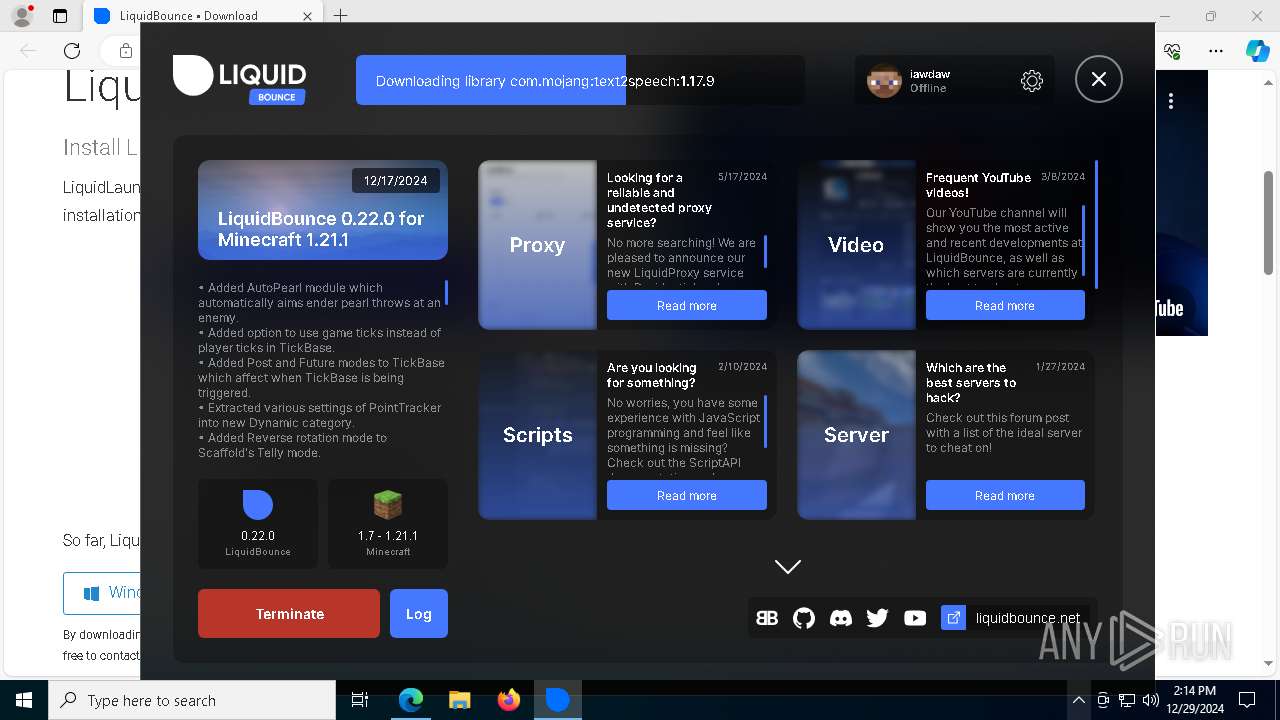Viewport: 1280px width, 720px height.
Task: Click the browser page vertical scrollbar
Action: [1269, 222]
